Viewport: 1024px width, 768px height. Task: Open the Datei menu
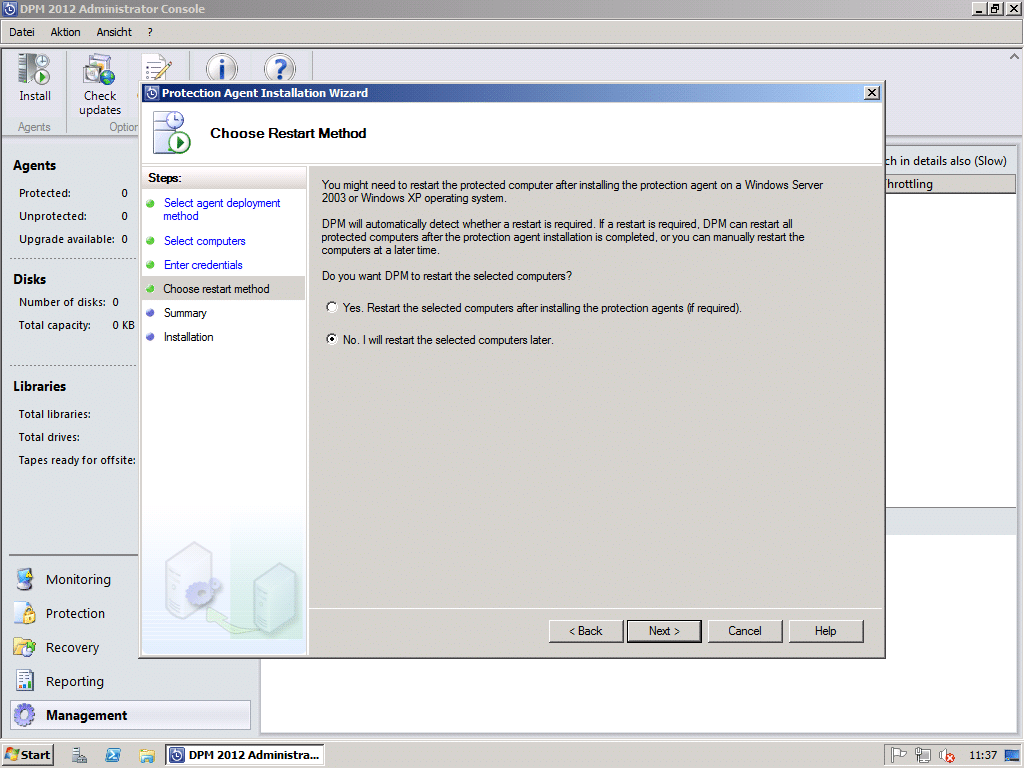point(22,32)
